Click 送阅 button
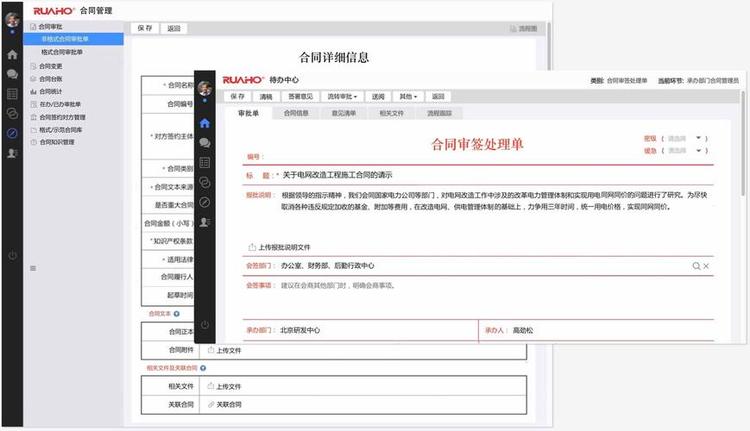The width and height of the screenshot is (750, 431). 378,97
